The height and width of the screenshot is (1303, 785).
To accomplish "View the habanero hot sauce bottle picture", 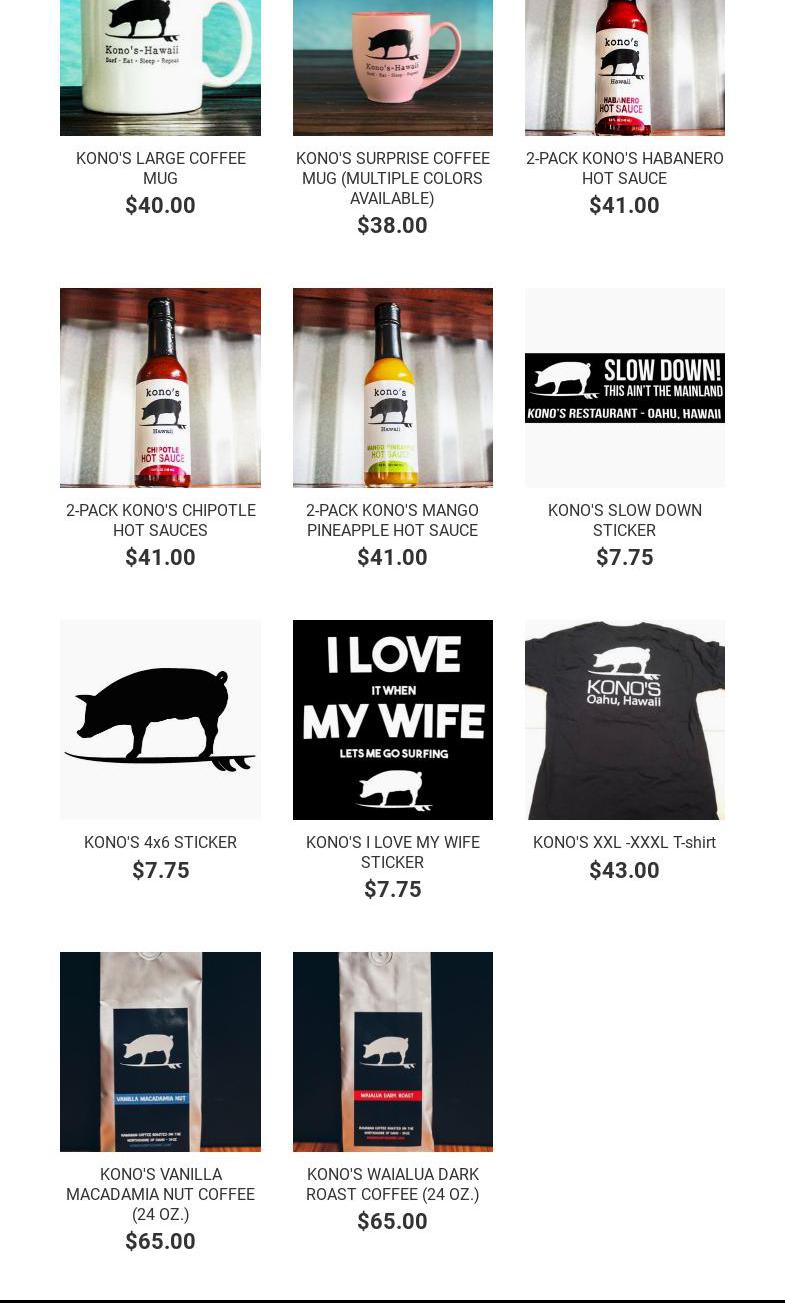I will [x=625, y=67].
